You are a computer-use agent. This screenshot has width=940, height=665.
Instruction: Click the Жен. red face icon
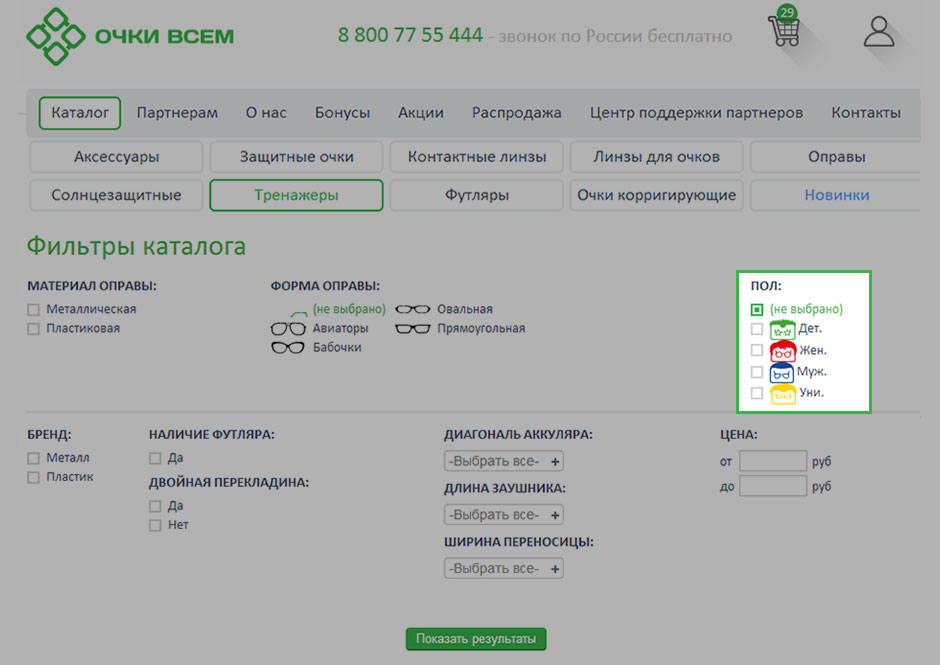783,351
